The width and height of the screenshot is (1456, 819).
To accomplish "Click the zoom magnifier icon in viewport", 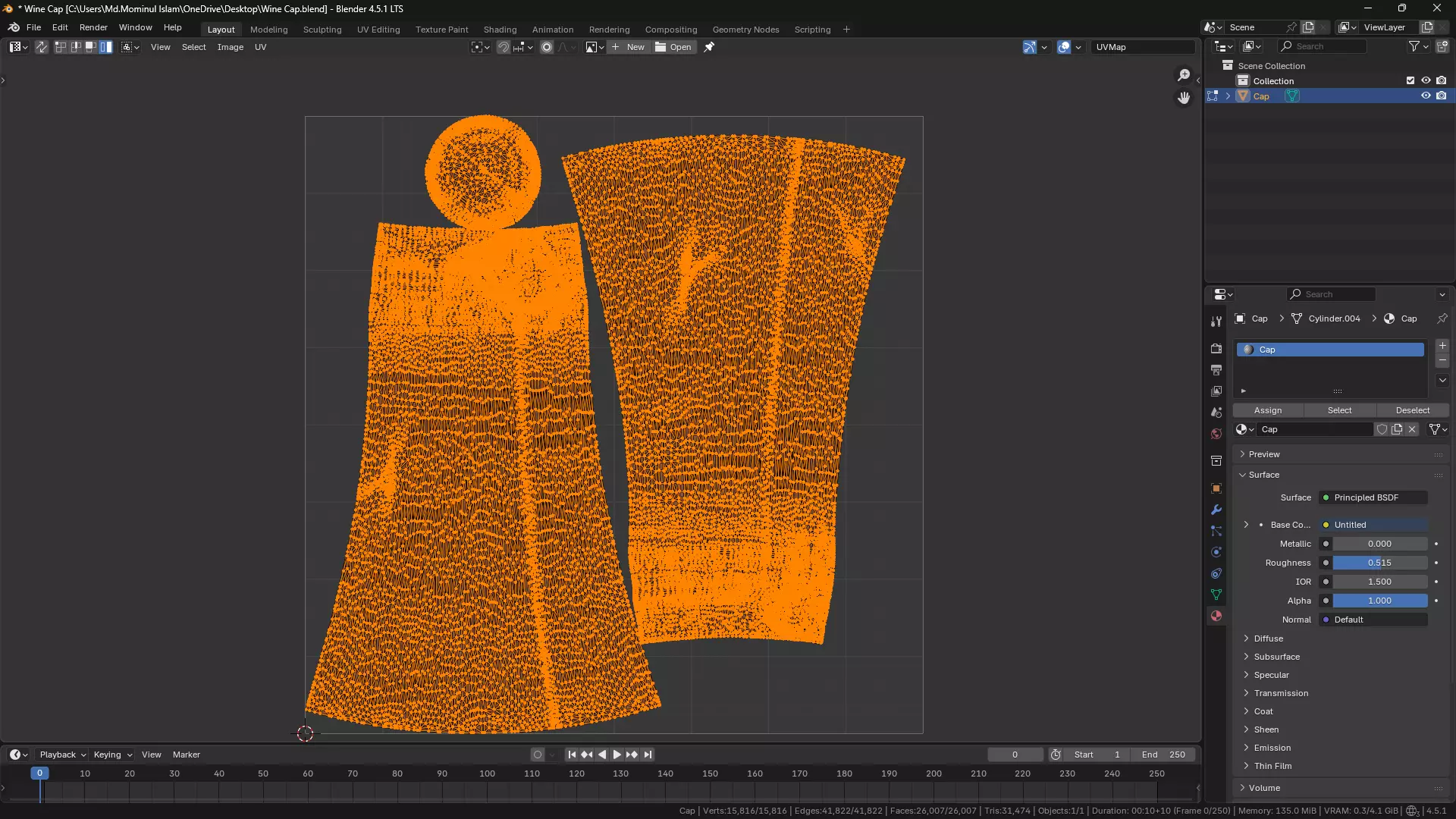I will [x=1184, y=75].
